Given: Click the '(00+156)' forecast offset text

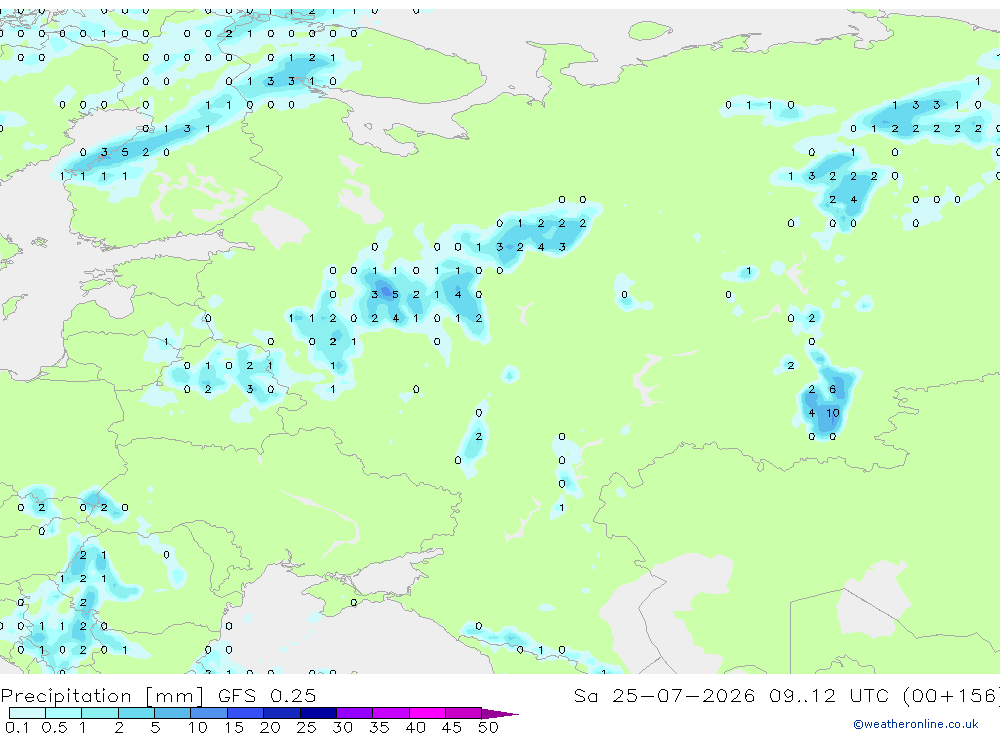Looking at the screenshot, I should tap(951, 695).
